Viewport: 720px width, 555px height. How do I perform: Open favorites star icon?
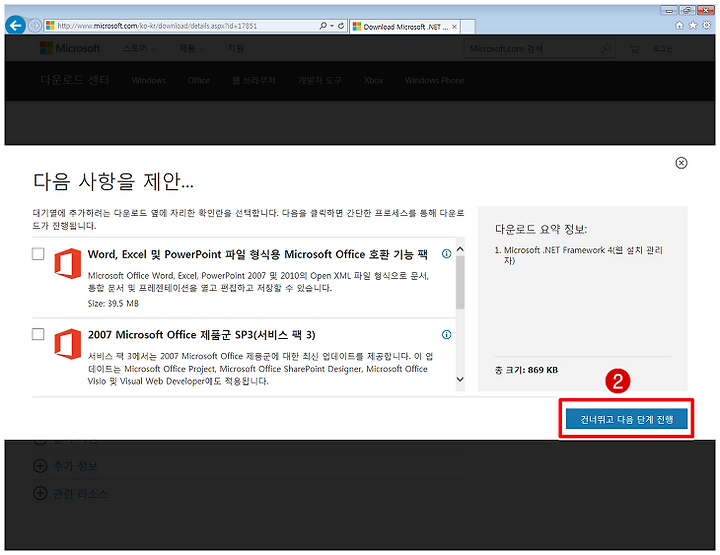pos(692,26)
